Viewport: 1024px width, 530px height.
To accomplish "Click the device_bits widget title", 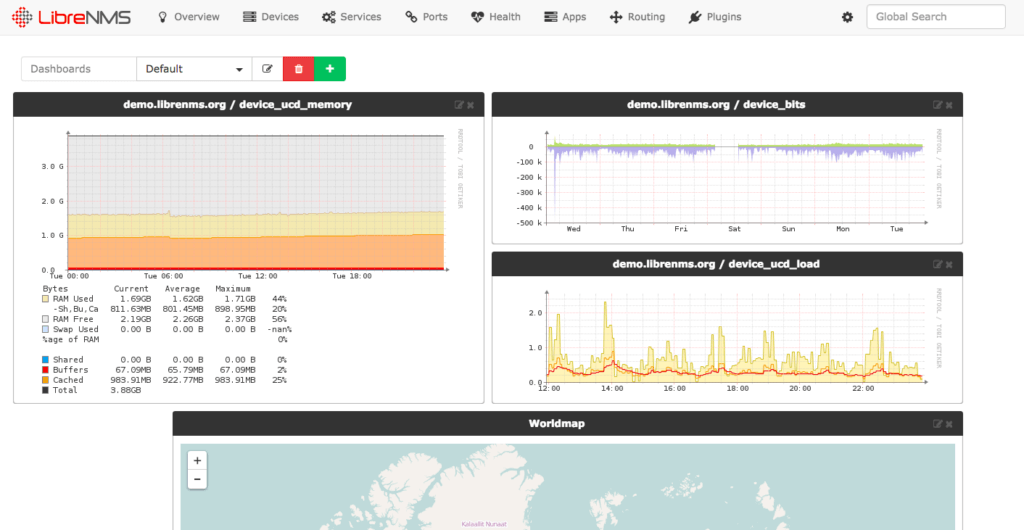I will click(x=716, y=104).
